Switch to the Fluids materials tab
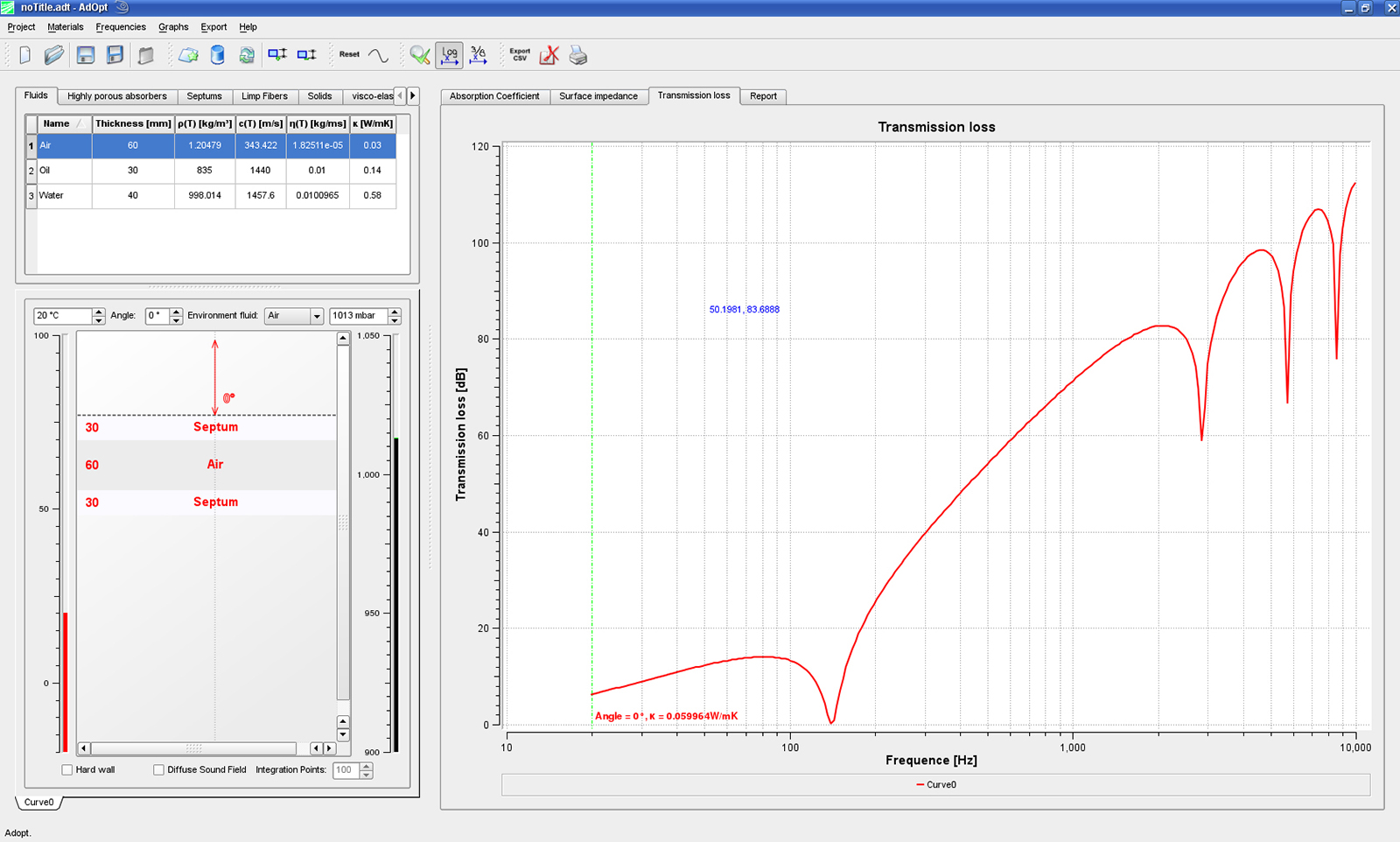 pos(37,95)
